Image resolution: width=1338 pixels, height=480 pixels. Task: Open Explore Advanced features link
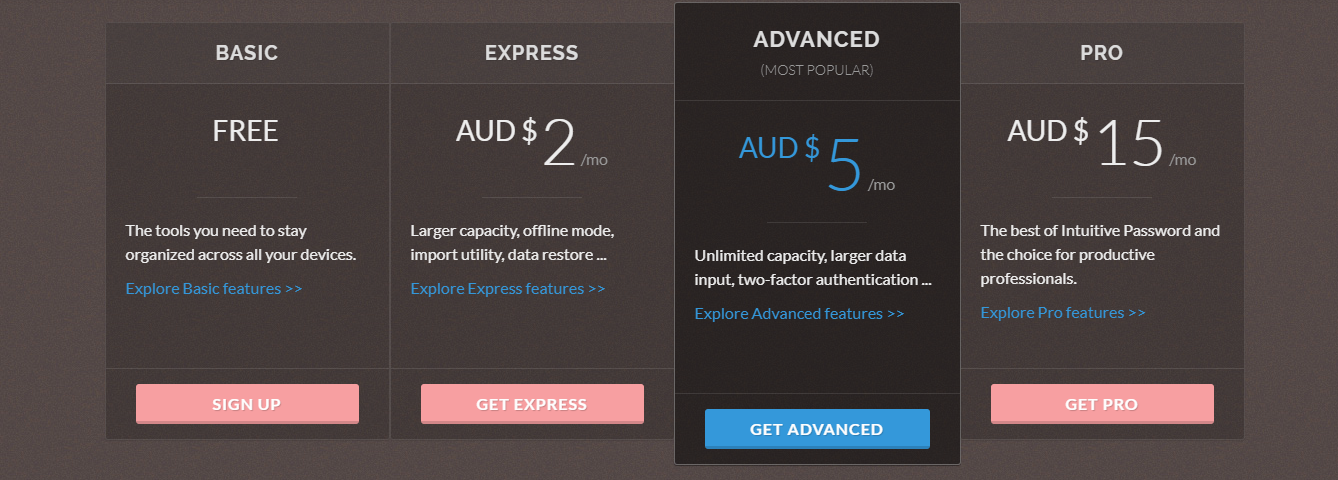click(x=799, y=314)
